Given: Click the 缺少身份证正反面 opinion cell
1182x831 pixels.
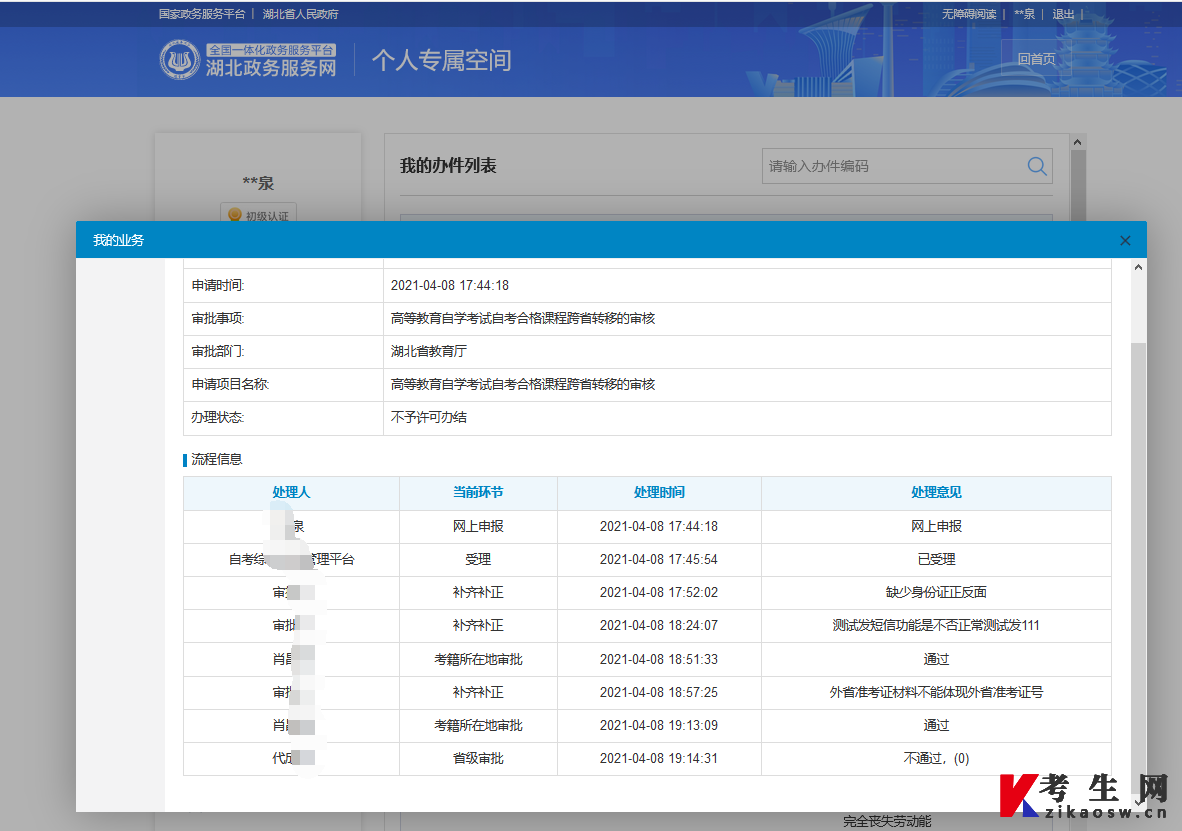Looking at the screenshot, I should point(936,593).
